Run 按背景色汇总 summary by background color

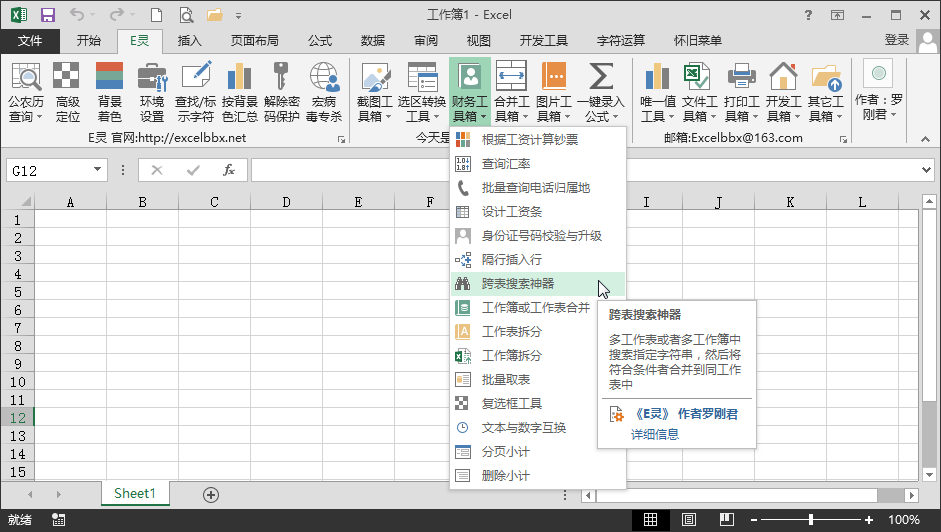click(x=239, y=92)
